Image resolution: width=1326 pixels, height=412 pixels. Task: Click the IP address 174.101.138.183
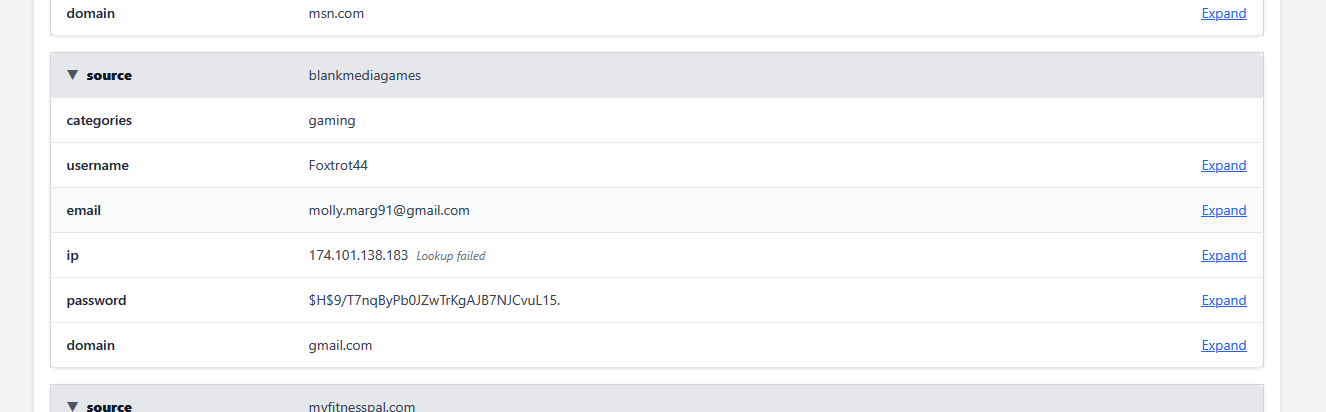pos(358,256)
